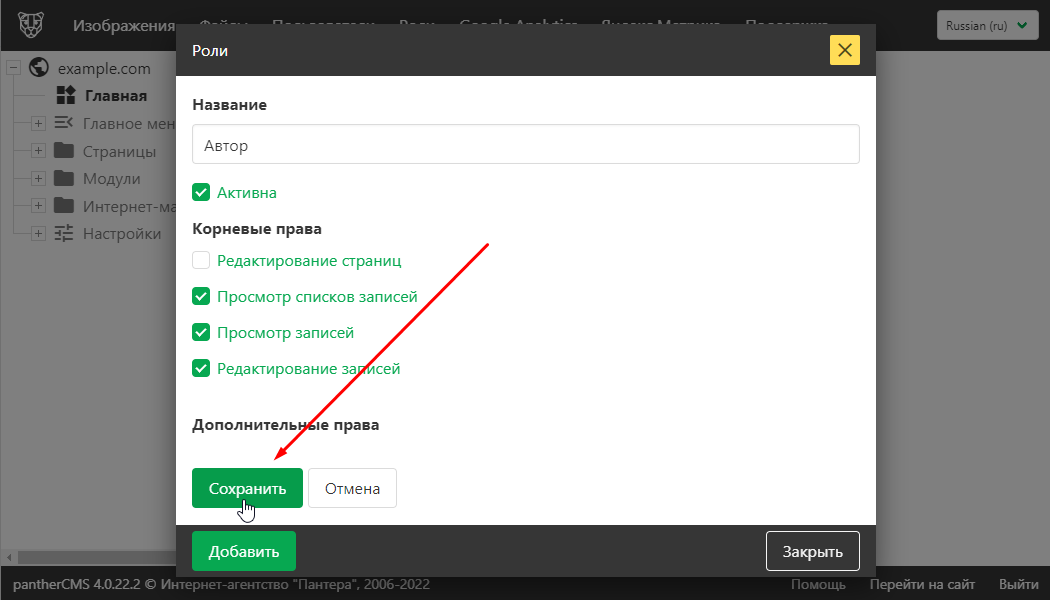Click the dashboard icon next to Главная

[66, 96]
